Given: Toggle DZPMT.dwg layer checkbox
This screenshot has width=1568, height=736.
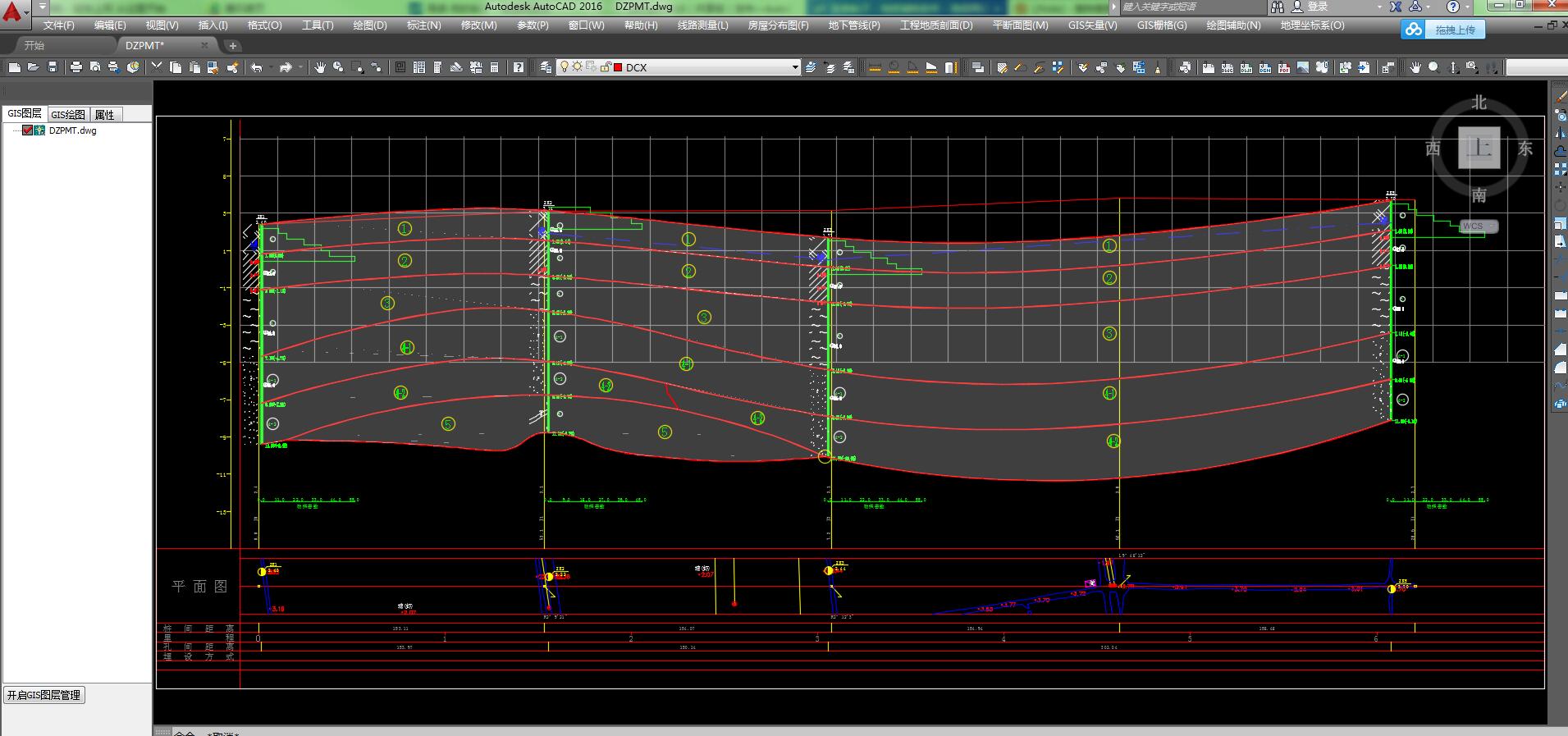Looking at the screenshot, I should coord(27,130).
